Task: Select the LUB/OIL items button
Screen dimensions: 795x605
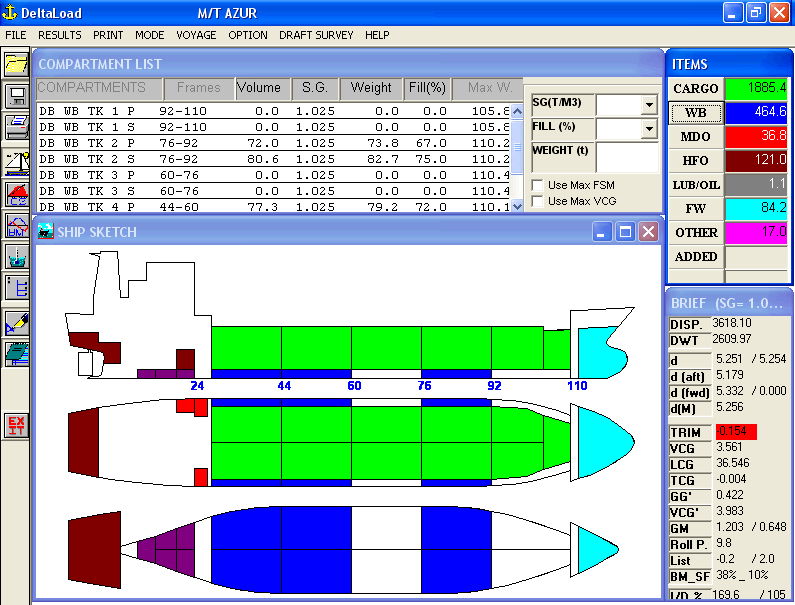Action: [x=696, y=185]
